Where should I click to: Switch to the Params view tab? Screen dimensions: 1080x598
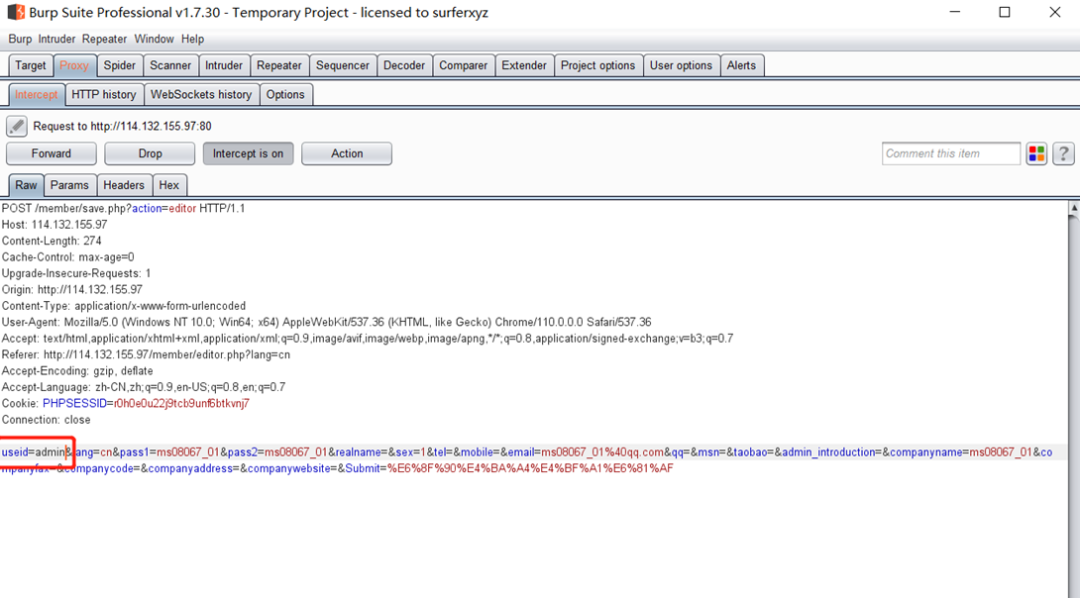tap(70, 185)
